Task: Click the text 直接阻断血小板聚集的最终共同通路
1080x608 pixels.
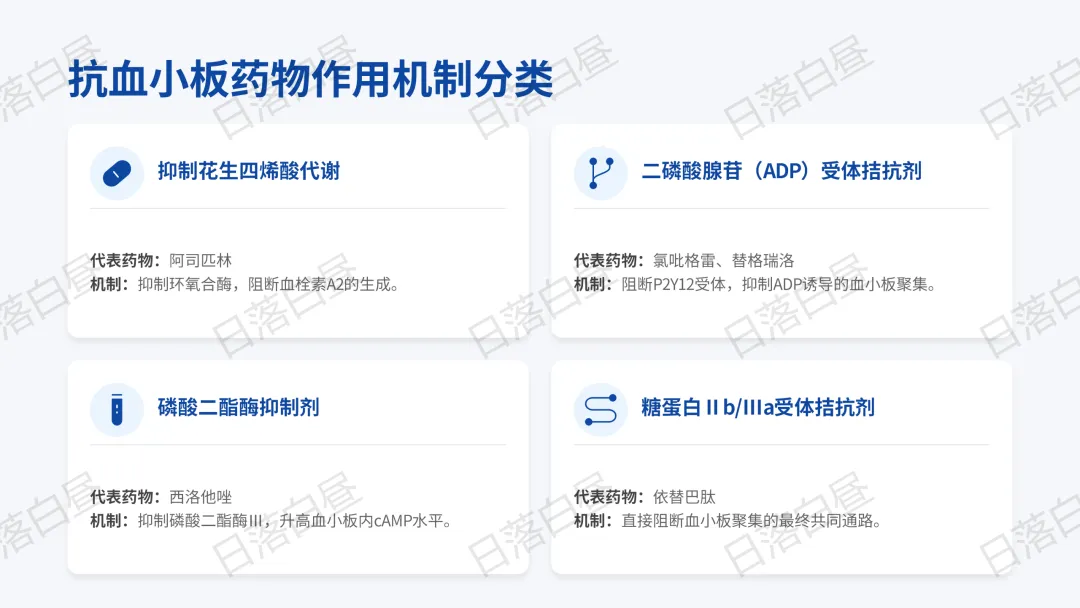Action: 751,521
